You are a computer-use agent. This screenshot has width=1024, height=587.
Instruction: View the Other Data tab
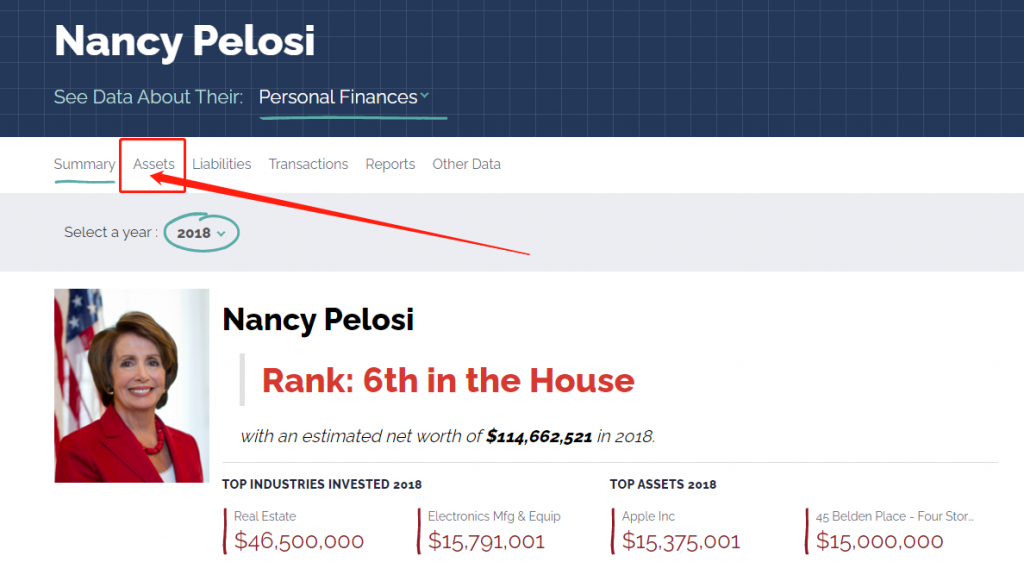pos(466,164)
